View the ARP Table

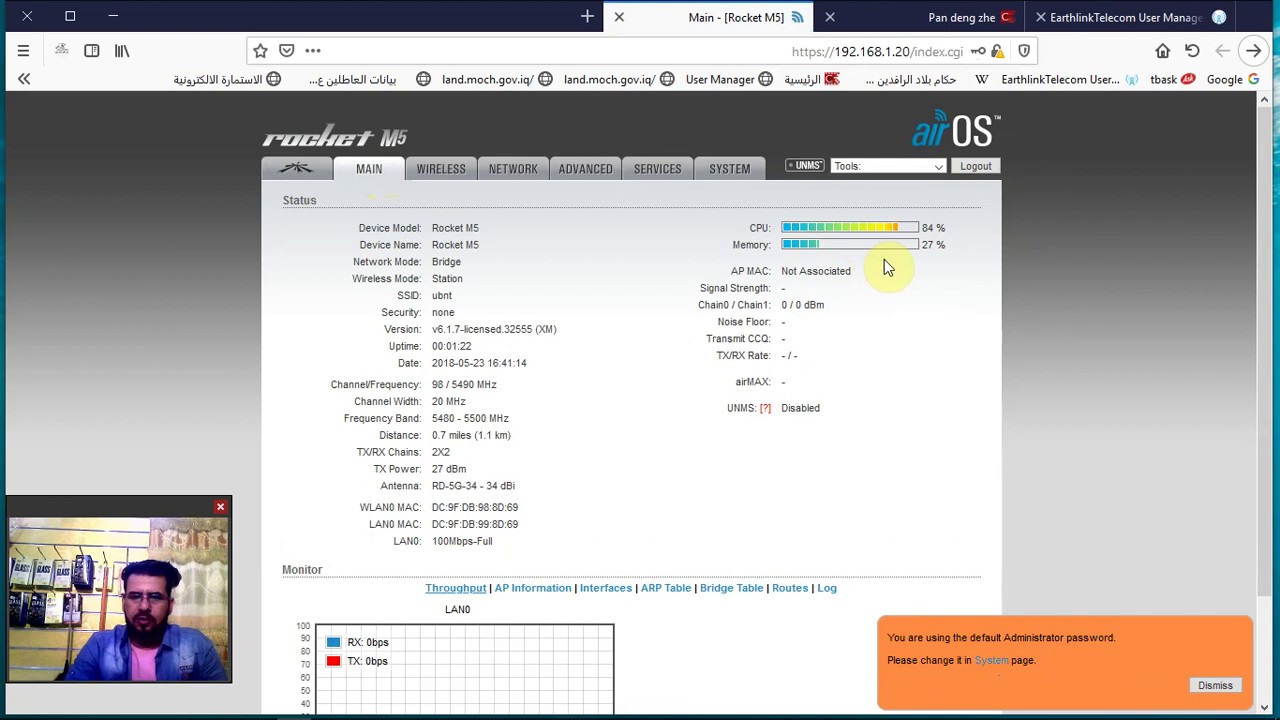coord(666,588)
